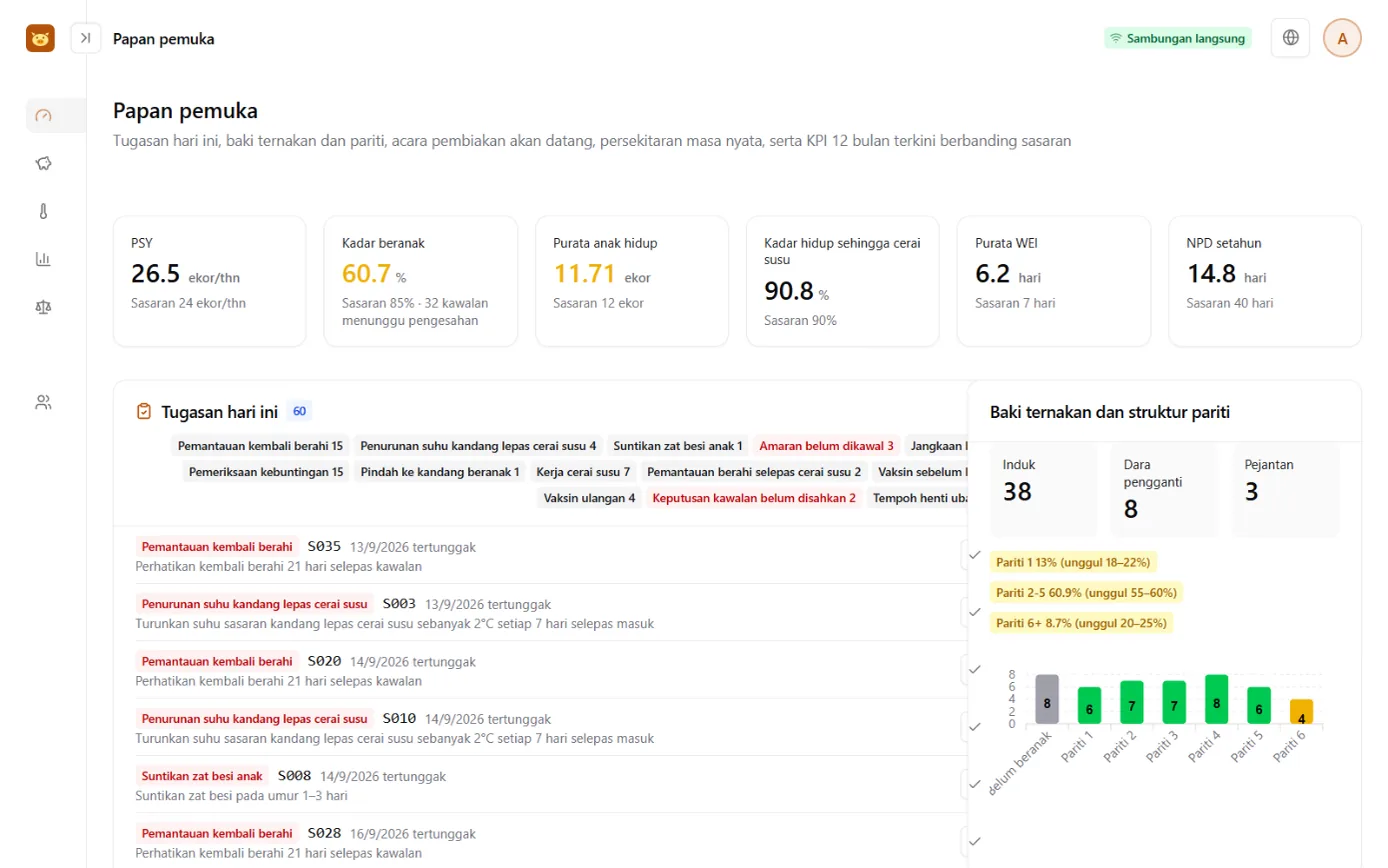Open the thermometer icon in sidebar
This screenshot has width=1388, height=868.
click(43, 211)
